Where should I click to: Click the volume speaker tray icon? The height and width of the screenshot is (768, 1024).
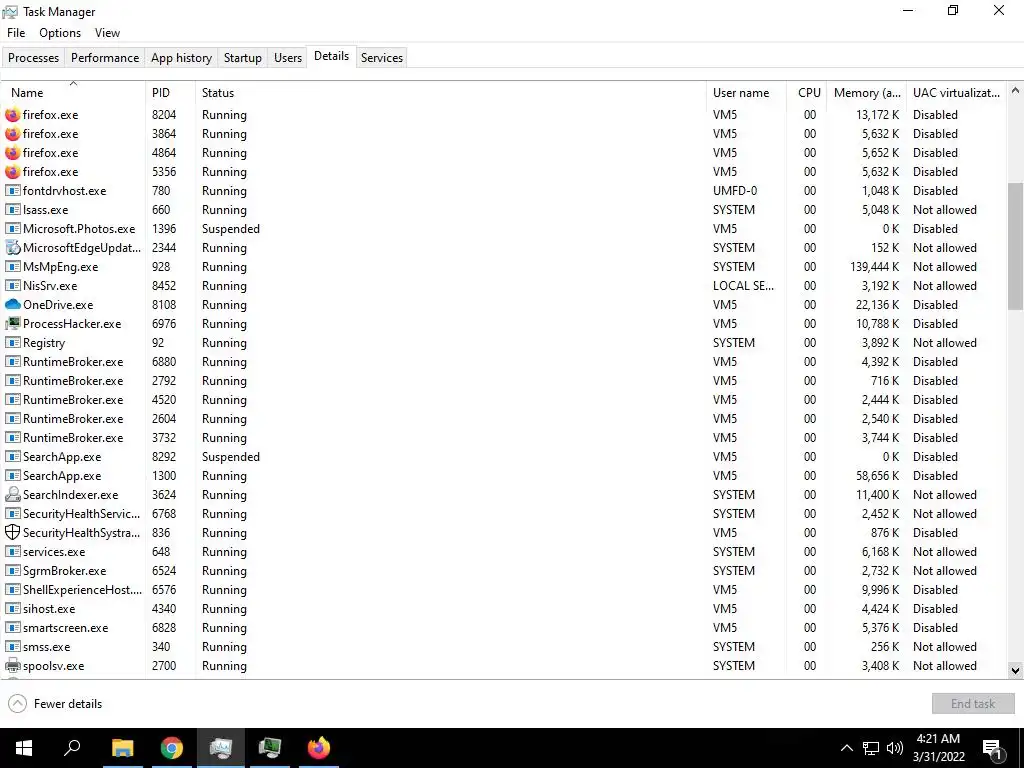pos(895,748)
